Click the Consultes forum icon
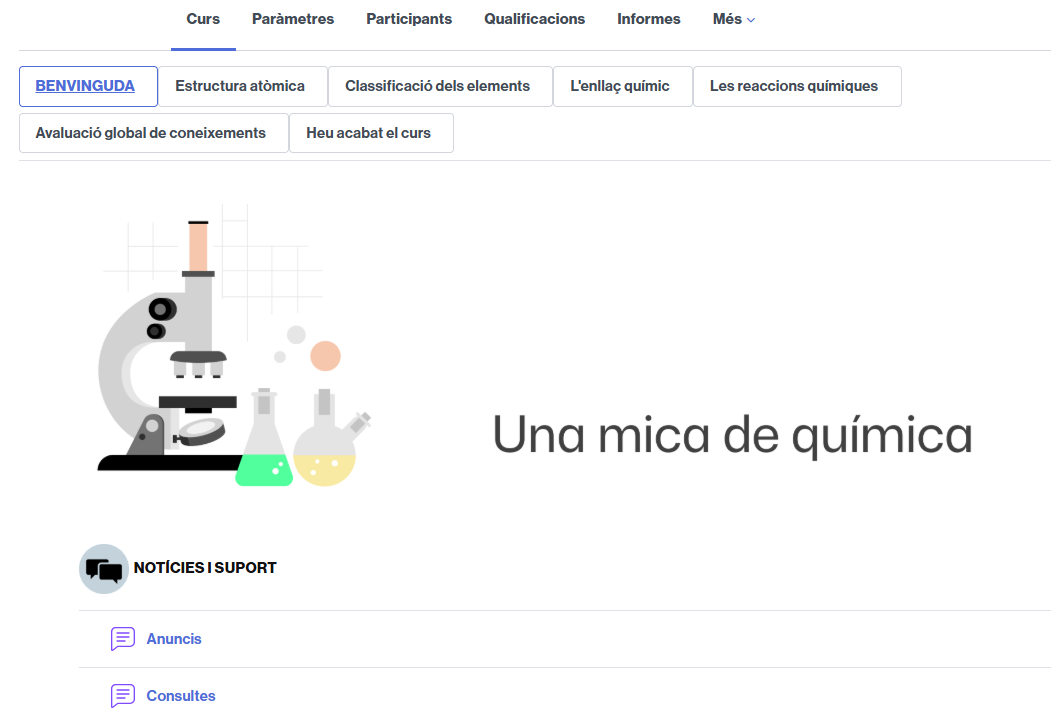The height and width of the screenshot is (727, 1051). [x=123, y=696]
